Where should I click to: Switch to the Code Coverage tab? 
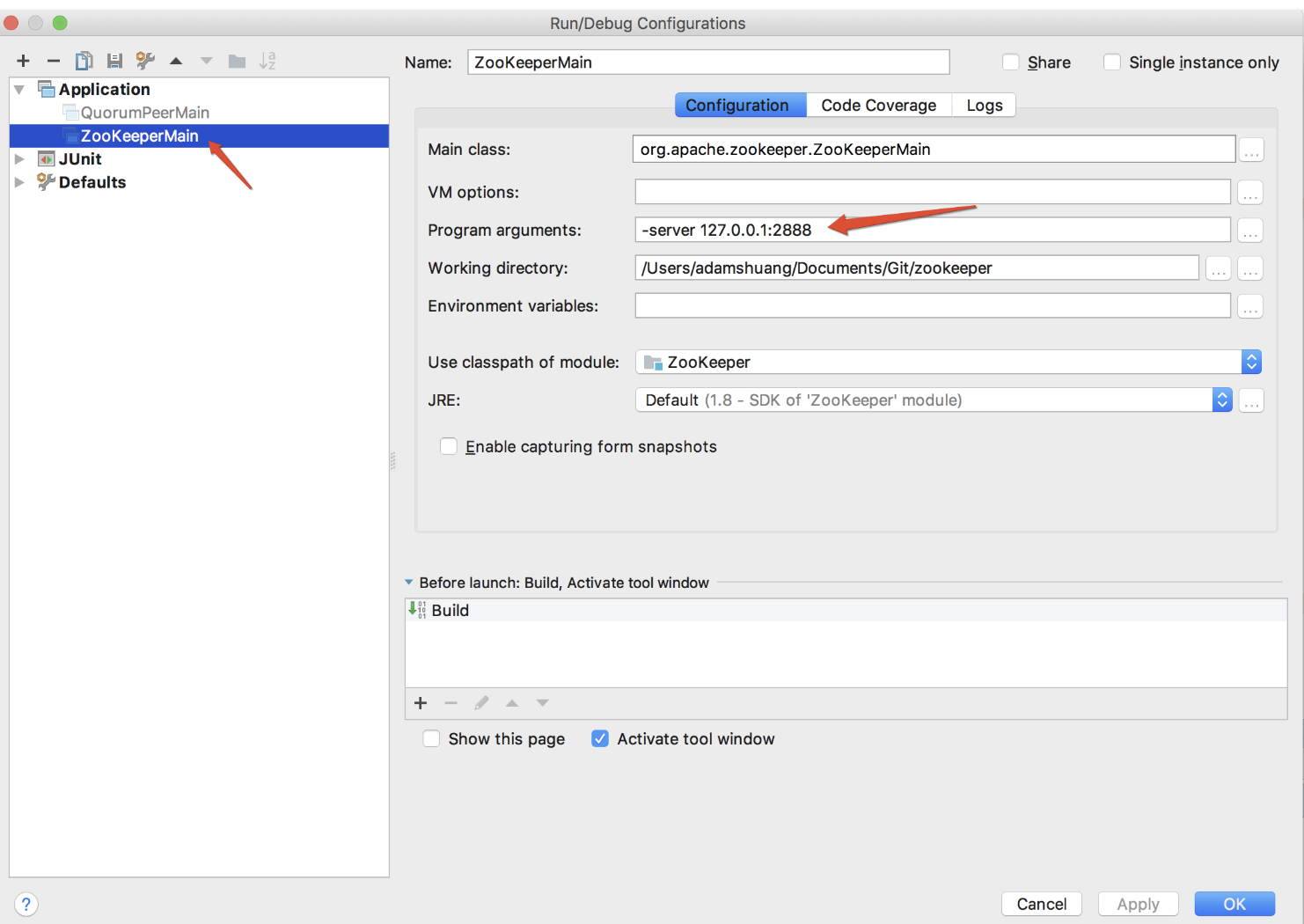click(879, 105)
